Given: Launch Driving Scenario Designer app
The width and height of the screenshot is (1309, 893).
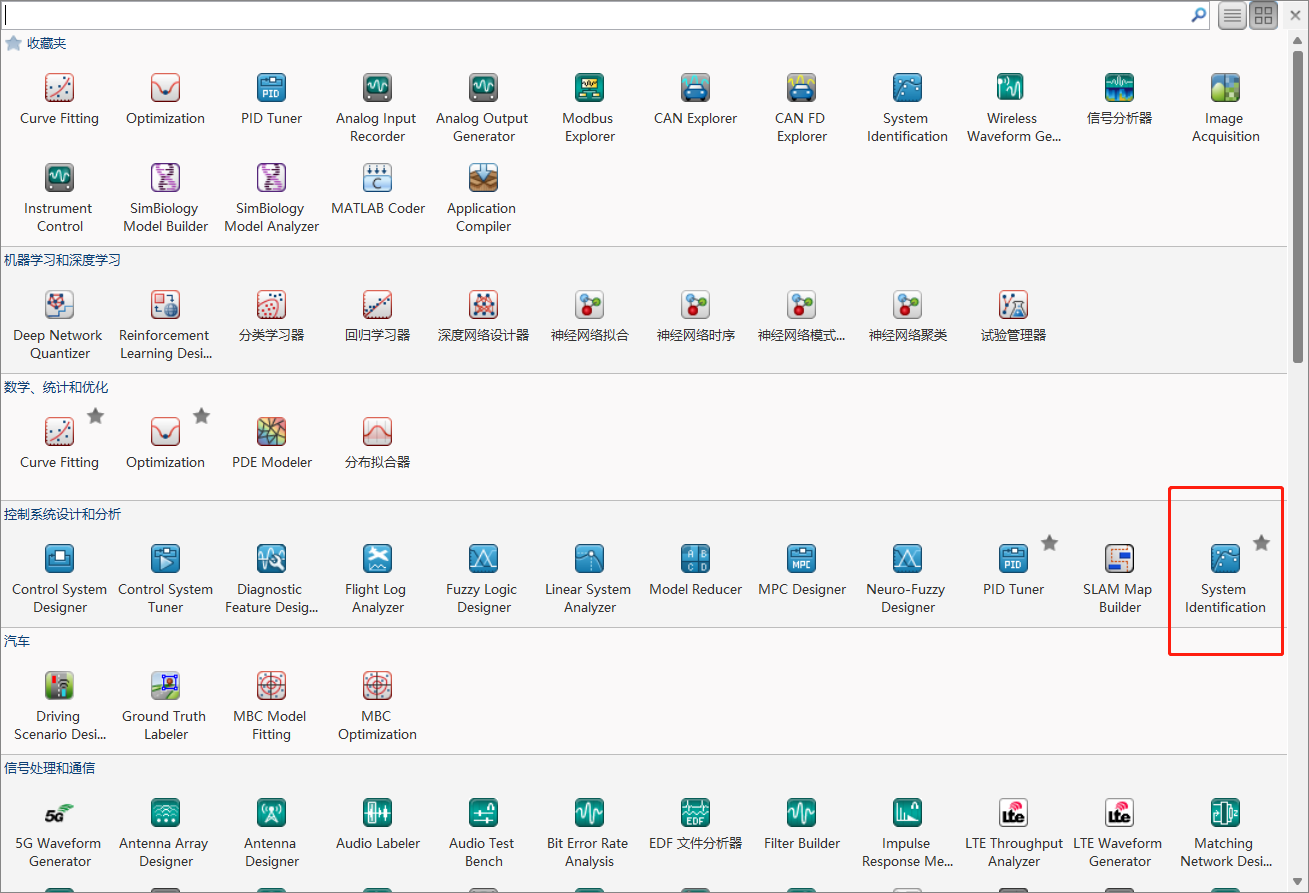Looking at the screenshot, I should pyautogui.click(x=60, y=707).
